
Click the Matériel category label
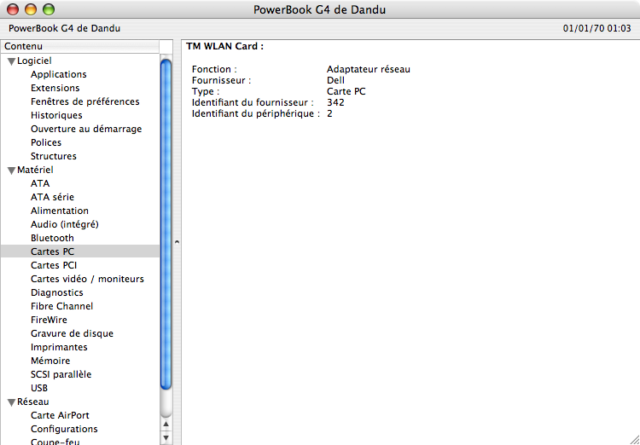click(x=35, y=170)
